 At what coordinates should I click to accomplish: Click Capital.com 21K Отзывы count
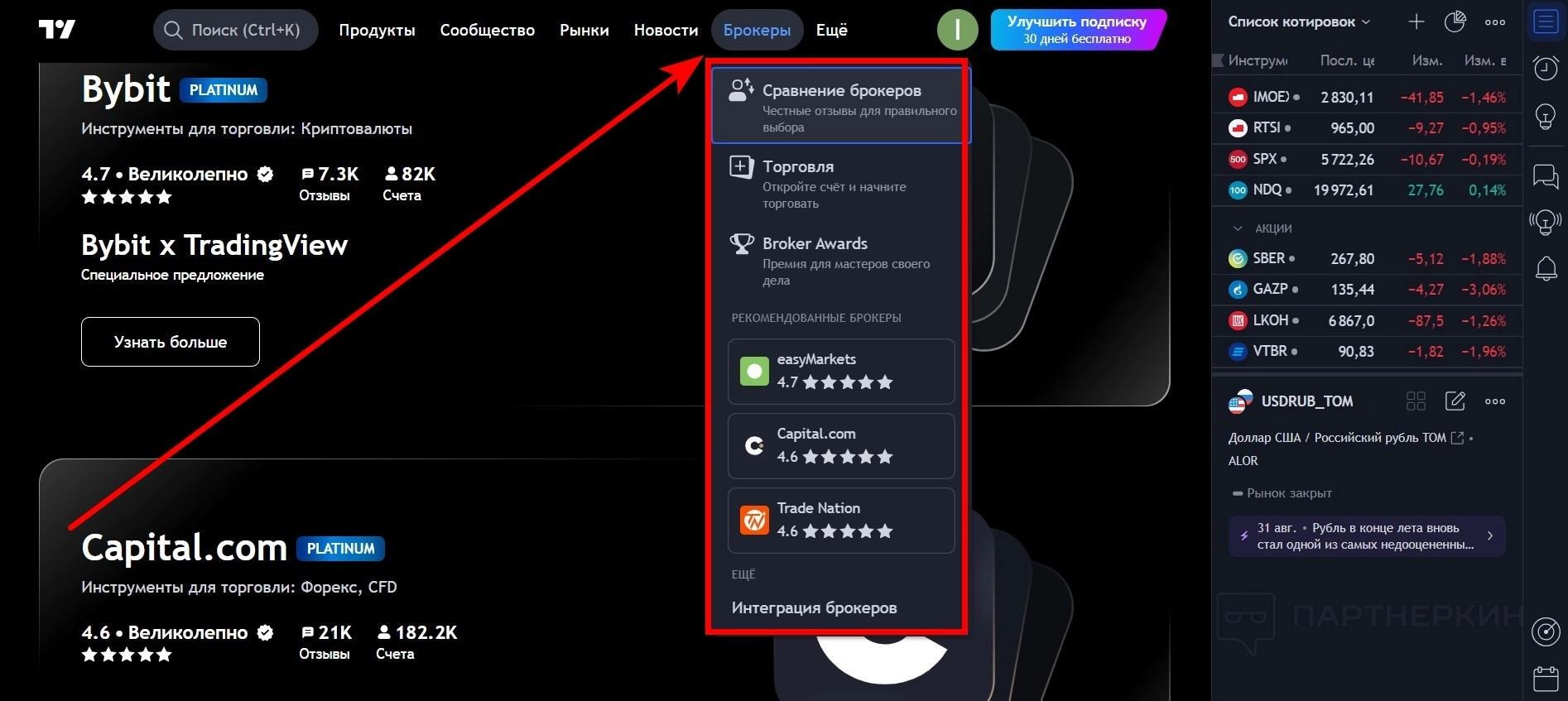[x=325, y=642]
